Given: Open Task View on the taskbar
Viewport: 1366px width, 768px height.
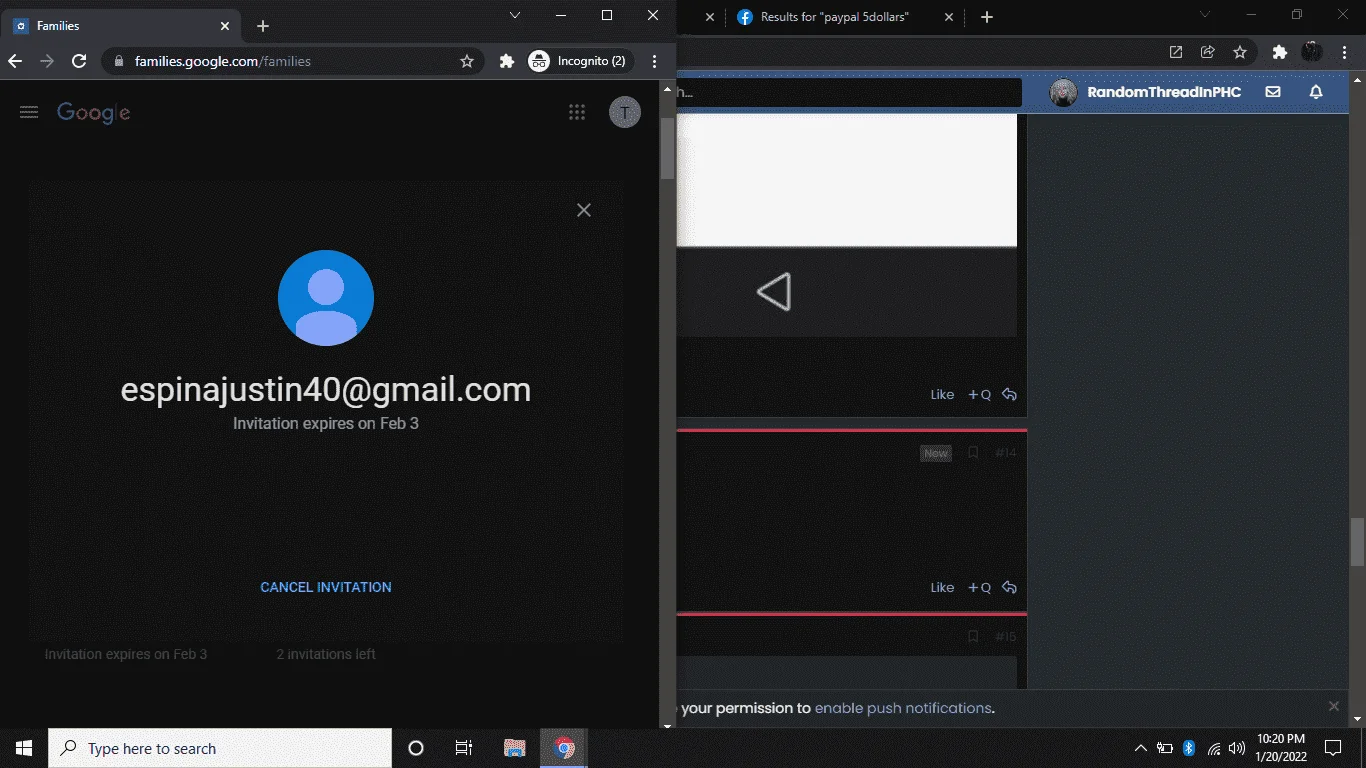Looking at the screenshot, I should coord(464,748).
